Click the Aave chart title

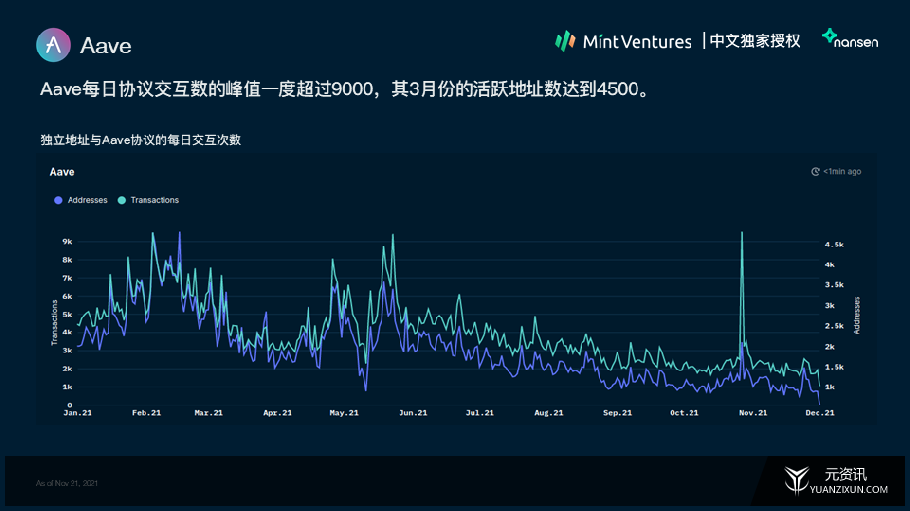62,172
